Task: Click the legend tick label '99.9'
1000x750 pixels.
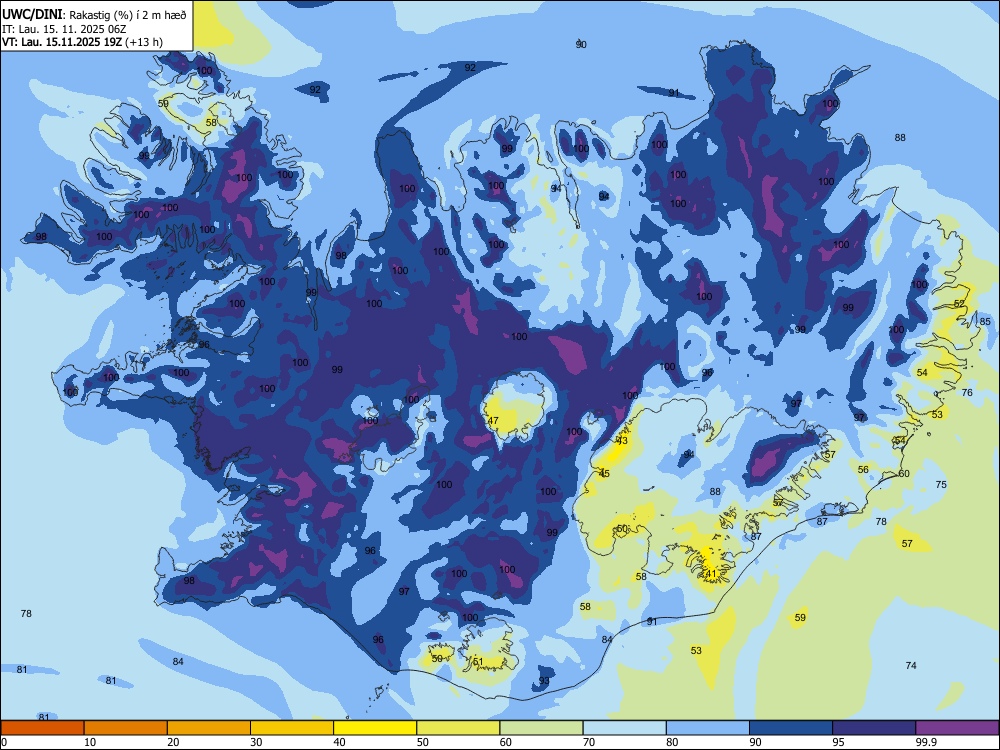Action: click(926, 742)
